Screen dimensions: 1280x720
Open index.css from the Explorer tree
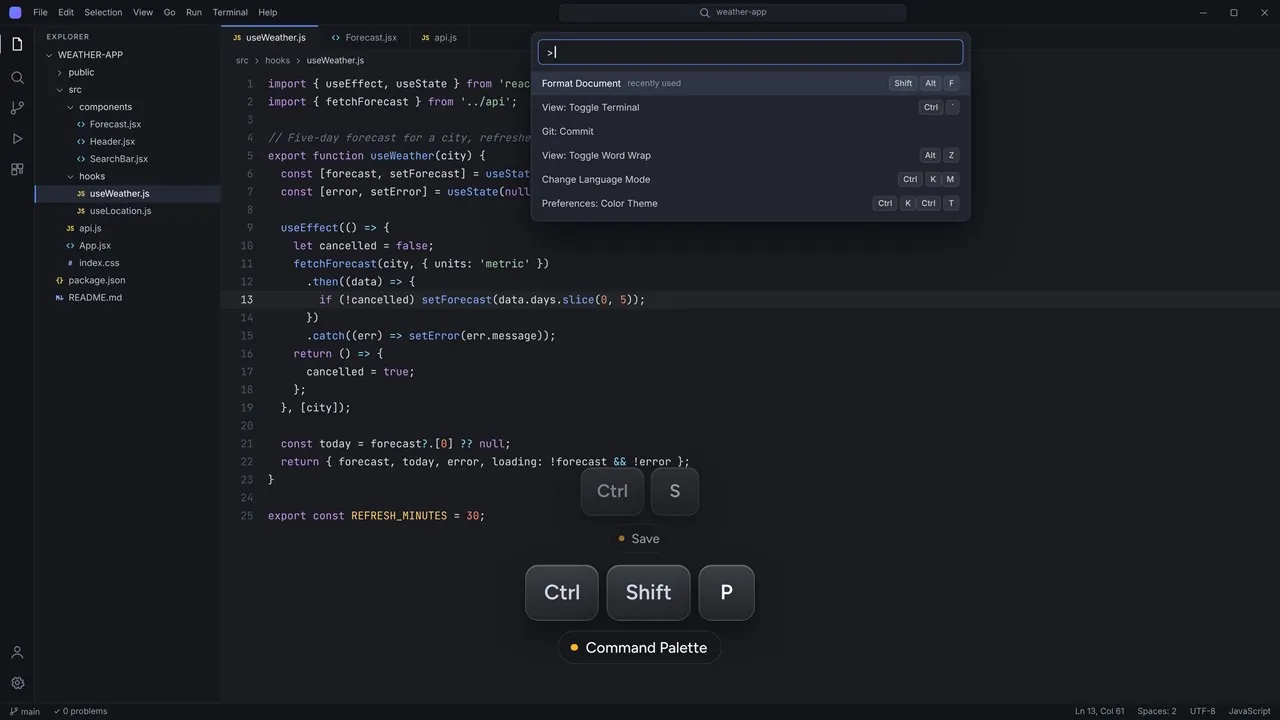click(128, 263)
